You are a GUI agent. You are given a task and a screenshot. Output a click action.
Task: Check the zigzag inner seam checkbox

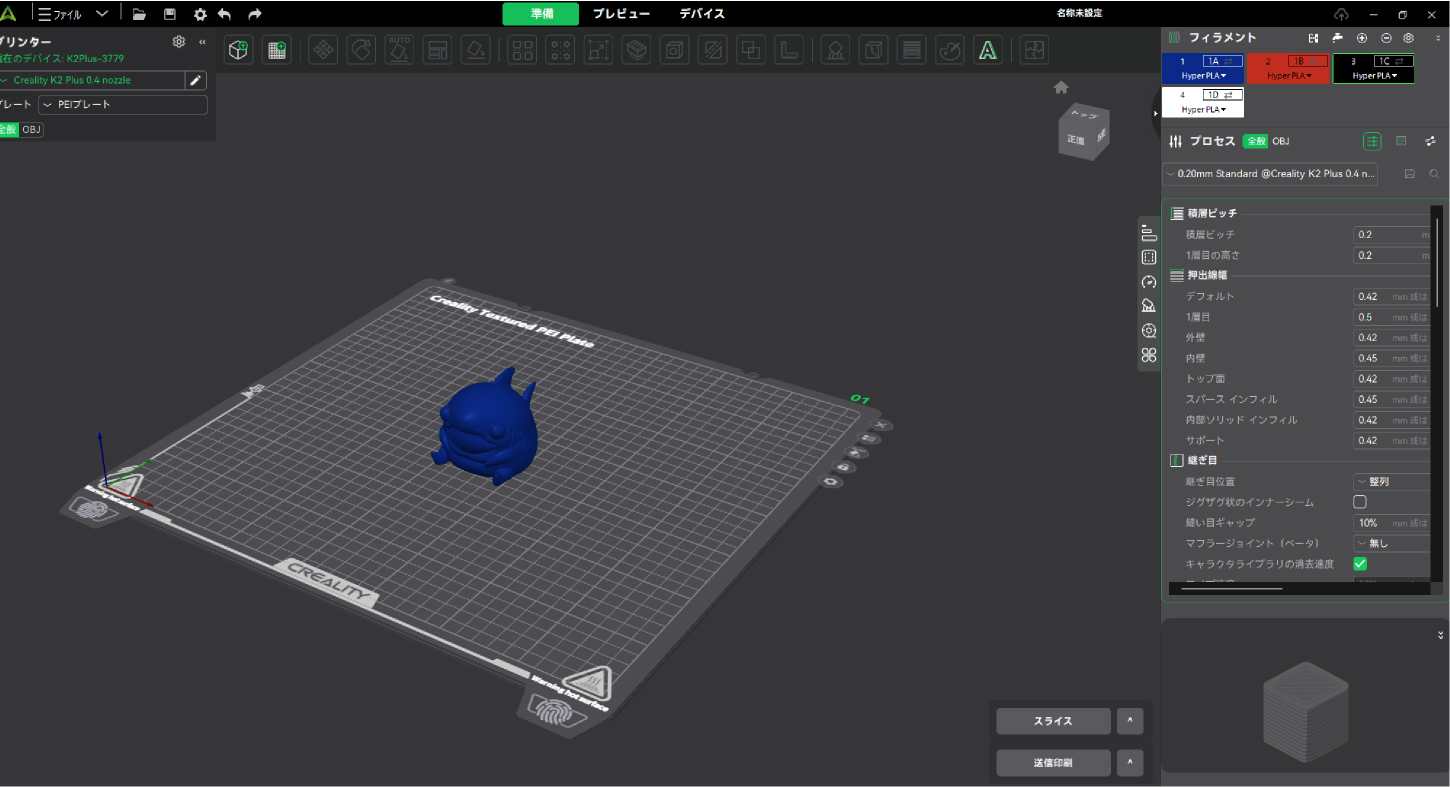click(1360, 502)
